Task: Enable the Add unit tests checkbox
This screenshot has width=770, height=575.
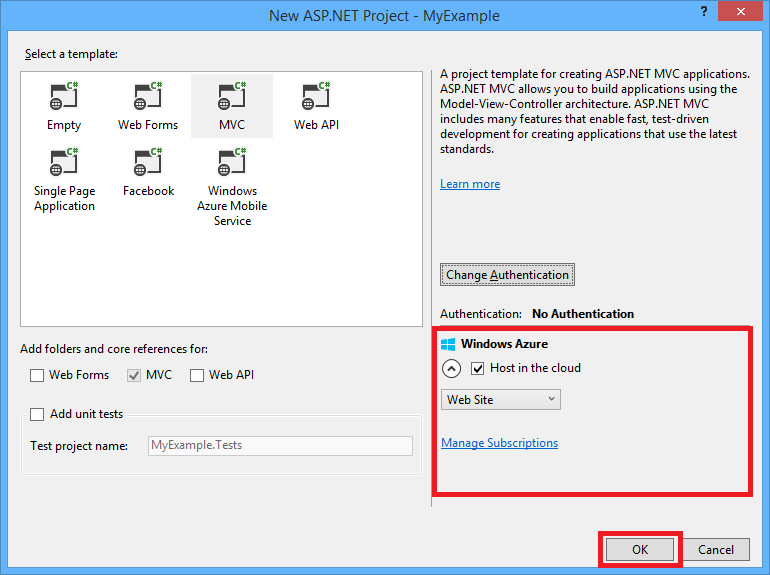Action: click(x=37, y=414)
